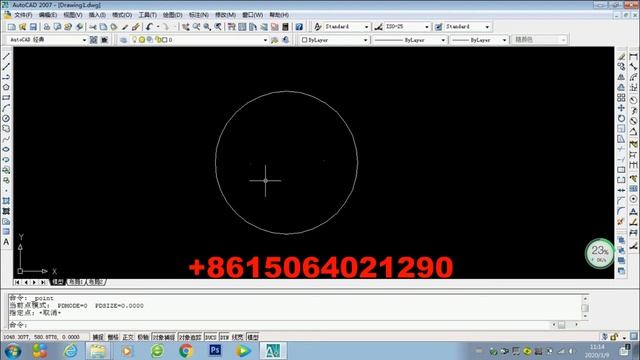The image size is (640, 360).
Task: Open Chrome from the taskbar
Action: (x=186, y=351)
